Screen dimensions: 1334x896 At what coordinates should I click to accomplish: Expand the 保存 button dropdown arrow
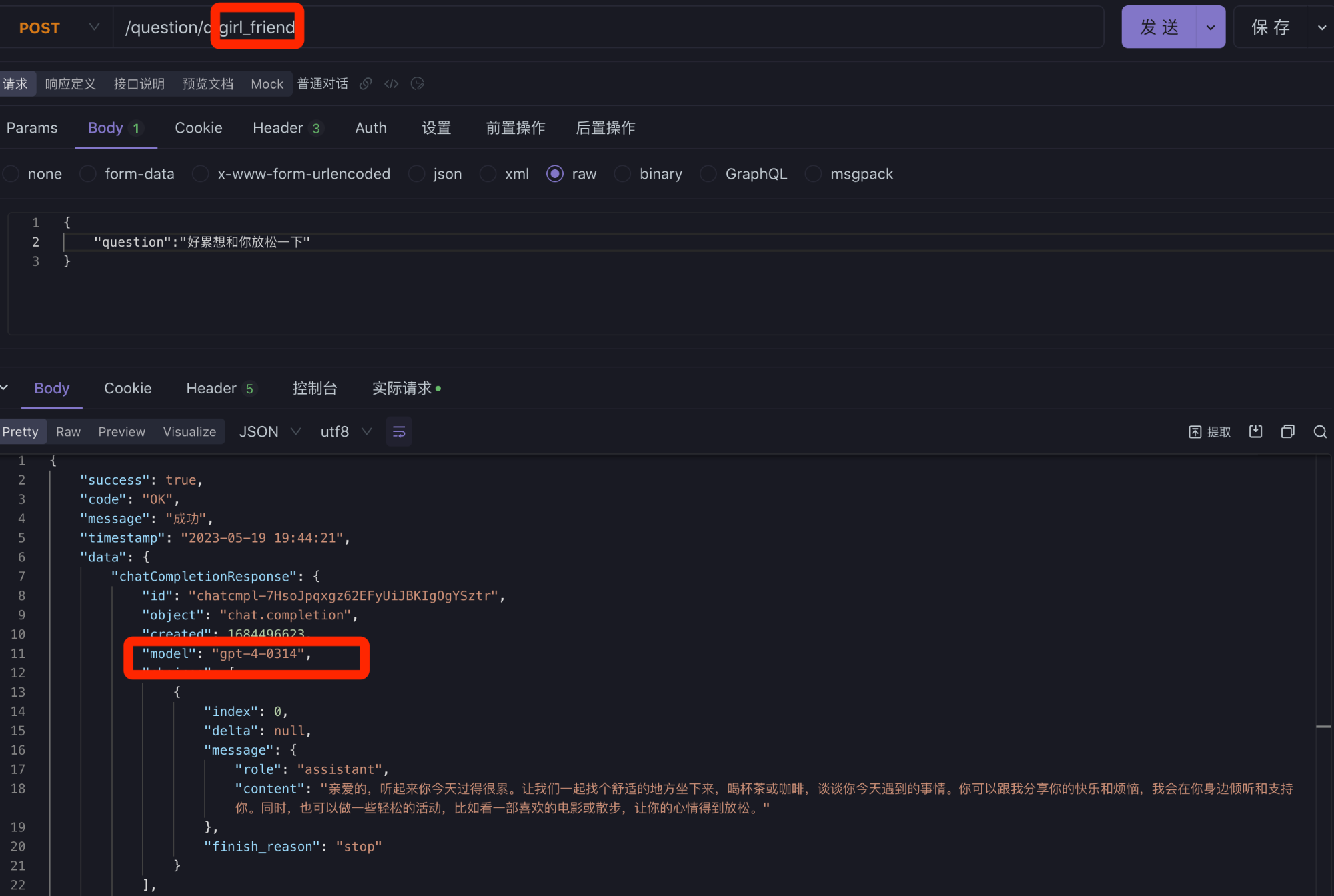[x=1321, y=27]
